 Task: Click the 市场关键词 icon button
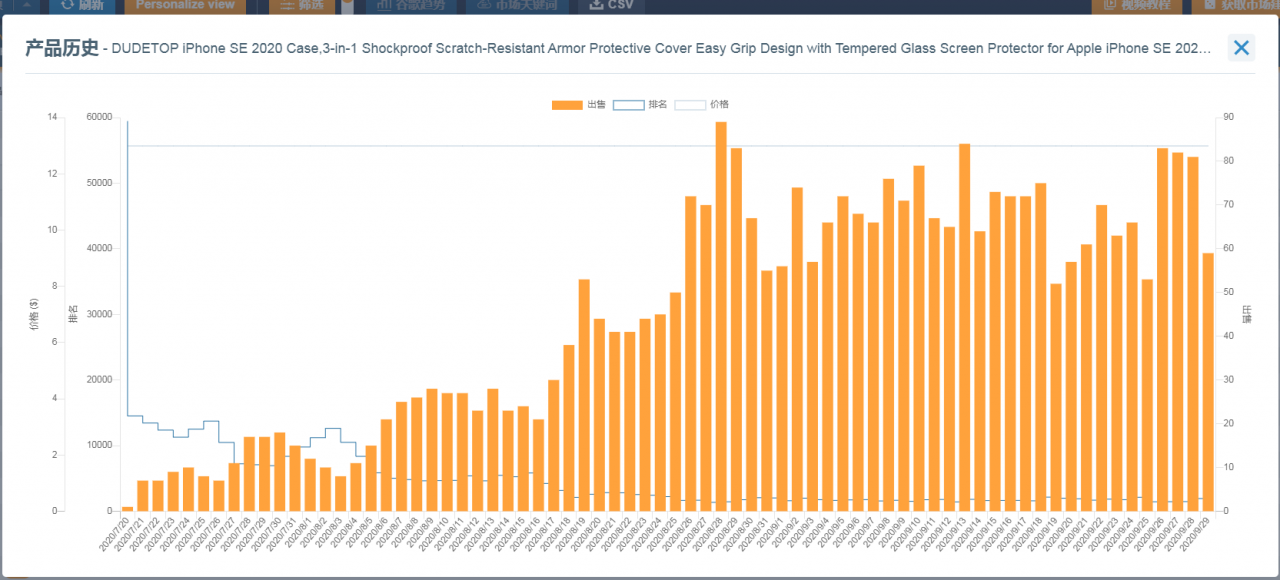point(485,5)
